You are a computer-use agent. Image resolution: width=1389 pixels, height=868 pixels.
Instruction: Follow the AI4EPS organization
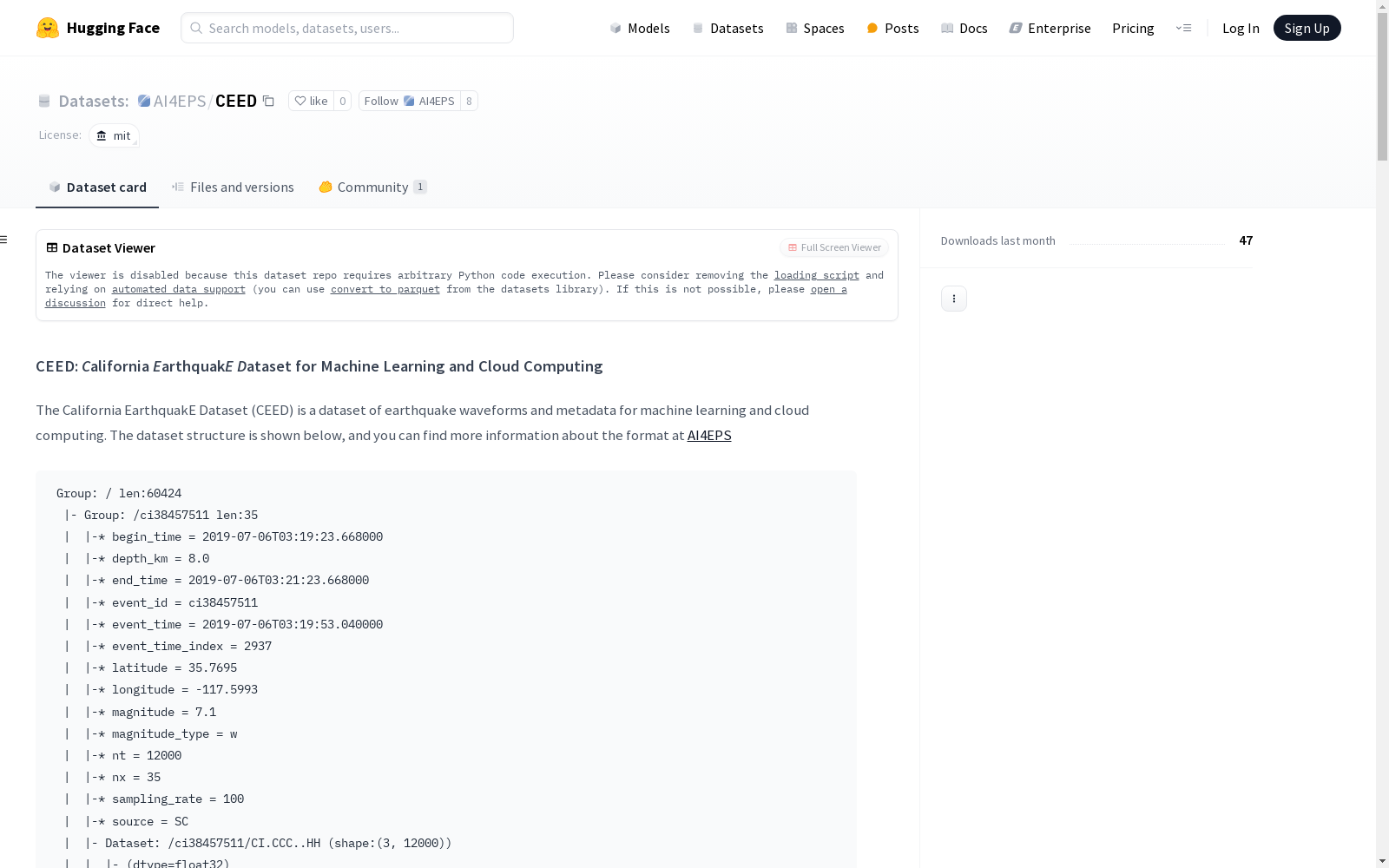(x=409, y=101)
